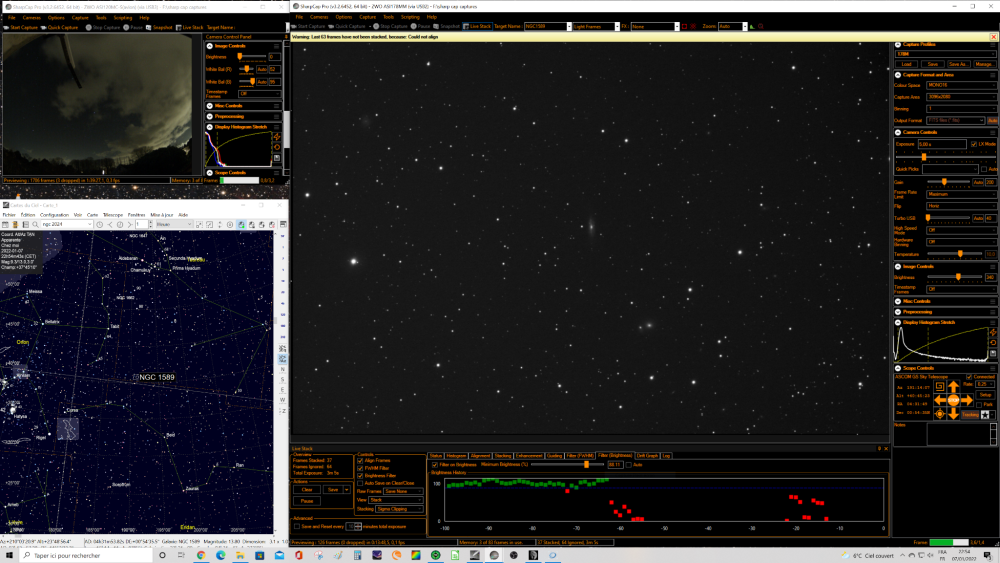Click the Save button in Live Stack Actions
This screenshot has height=563, width=1000.
pos(333,490)
